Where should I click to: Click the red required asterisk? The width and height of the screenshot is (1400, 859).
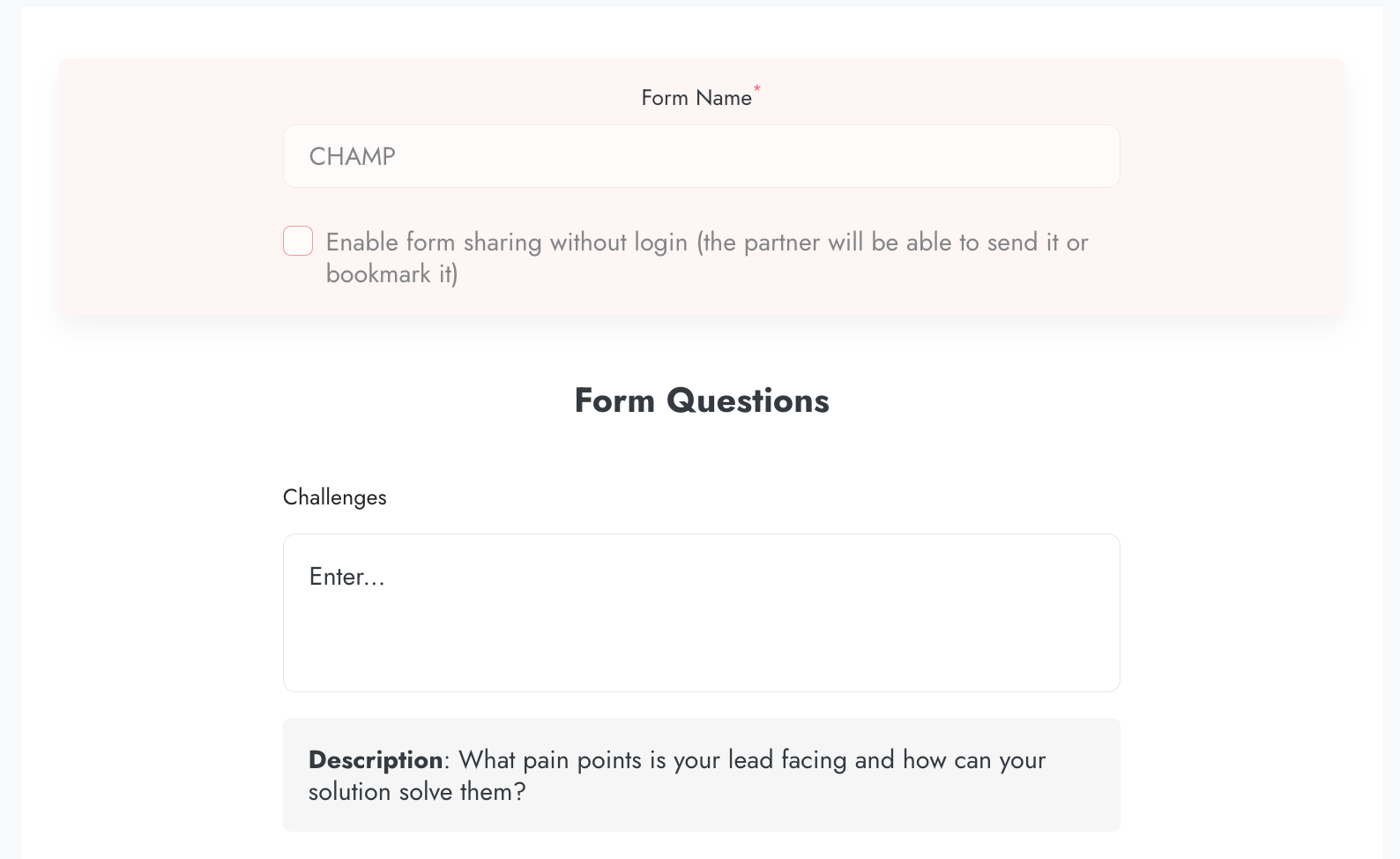[757, 88]
